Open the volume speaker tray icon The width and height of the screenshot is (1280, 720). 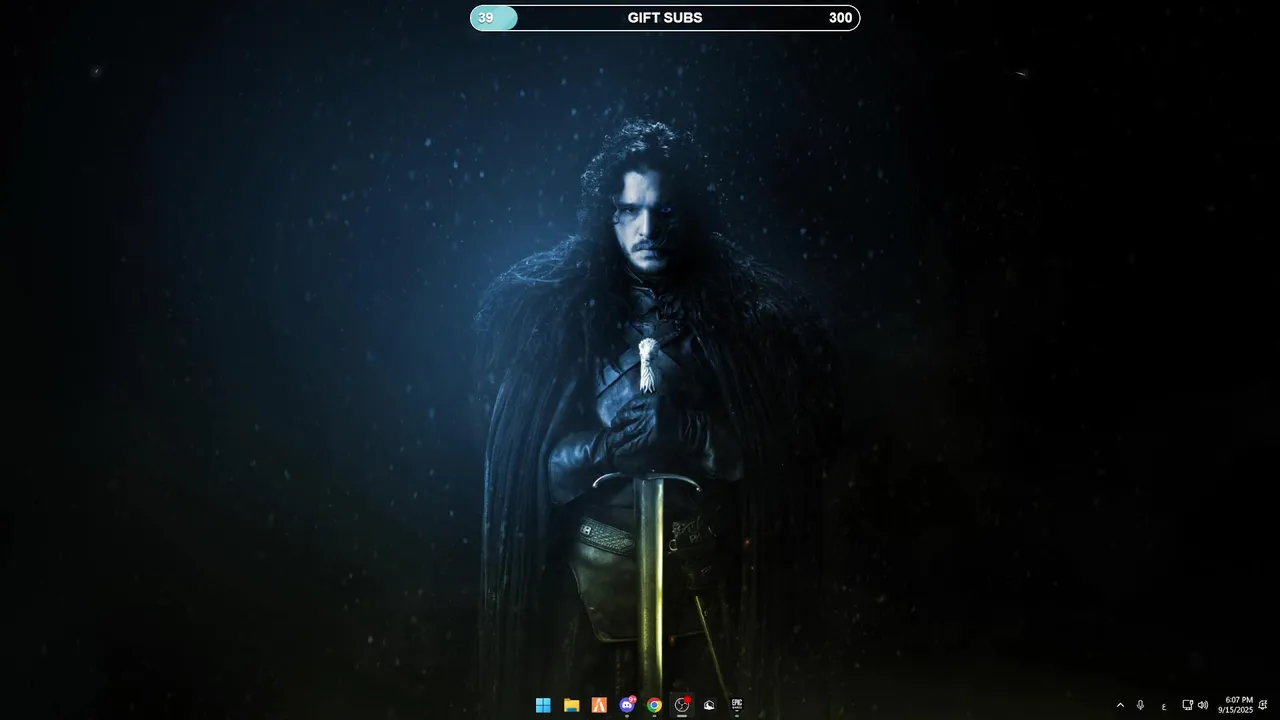(1202, 705)
